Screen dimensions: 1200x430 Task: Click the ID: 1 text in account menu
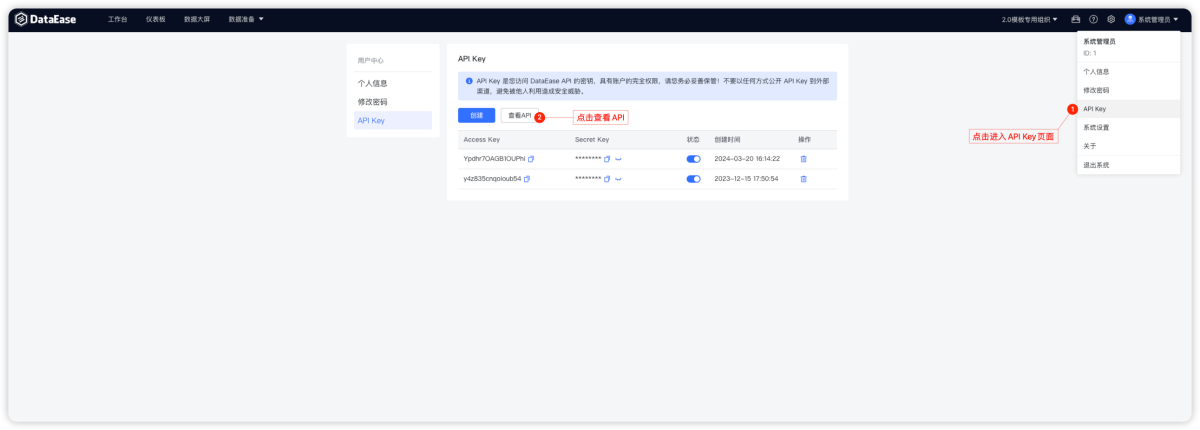[1090, 53]
